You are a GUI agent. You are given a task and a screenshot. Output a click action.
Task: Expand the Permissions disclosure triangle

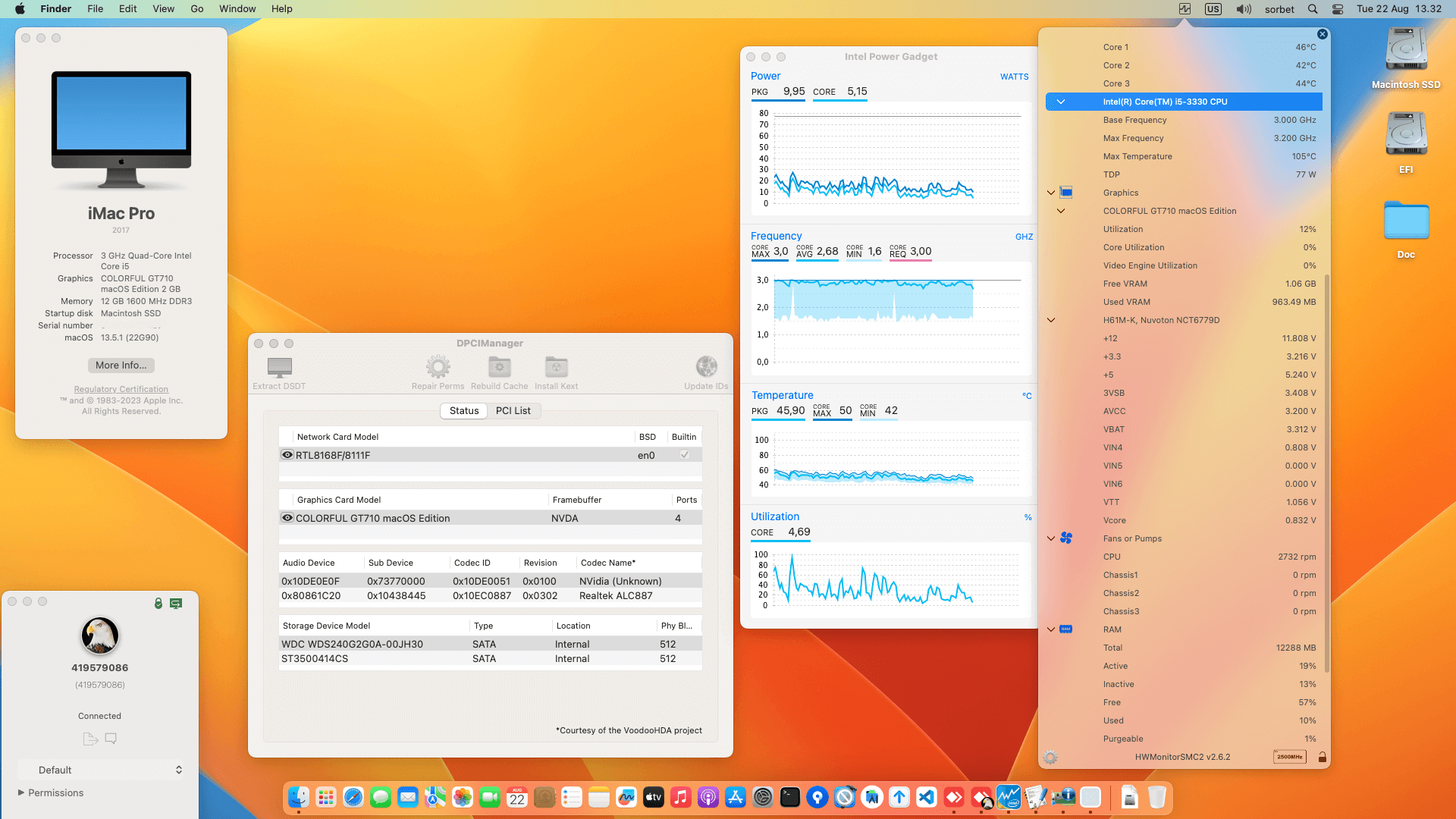coord(21,792)
